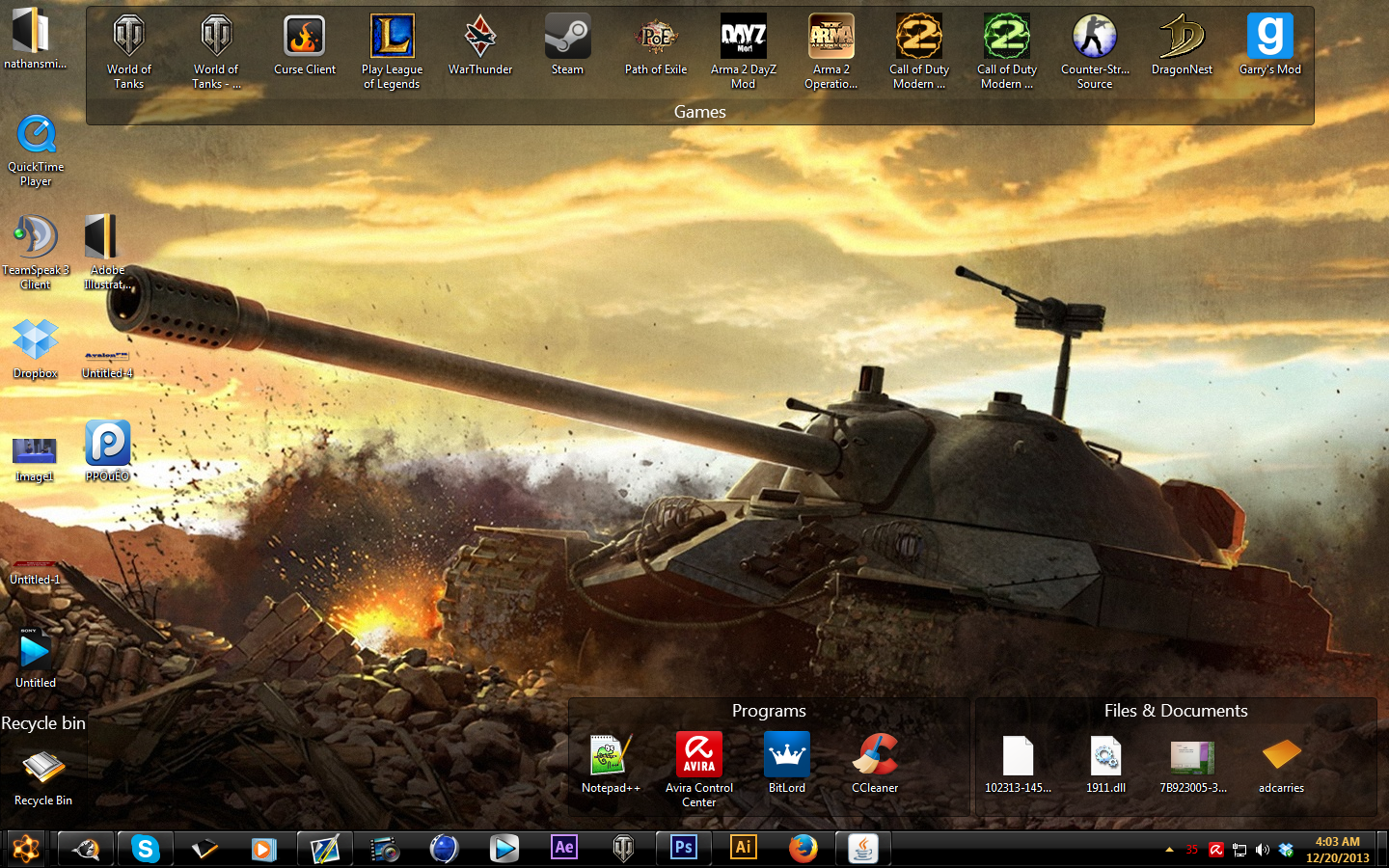Open Avira tray icon
Screen dimensions: 1389x868
pyautogui.click(x=1216, y=850)
